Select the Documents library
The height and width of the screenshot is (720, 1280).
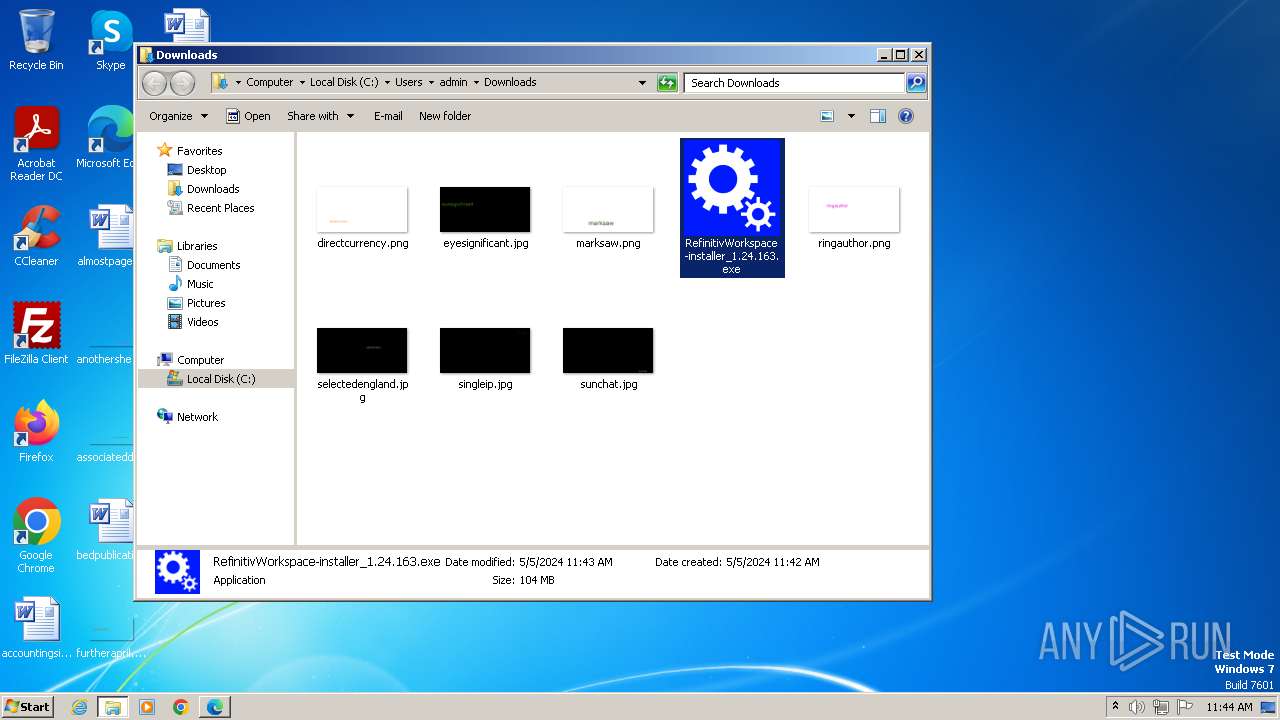tap(213, 265)
